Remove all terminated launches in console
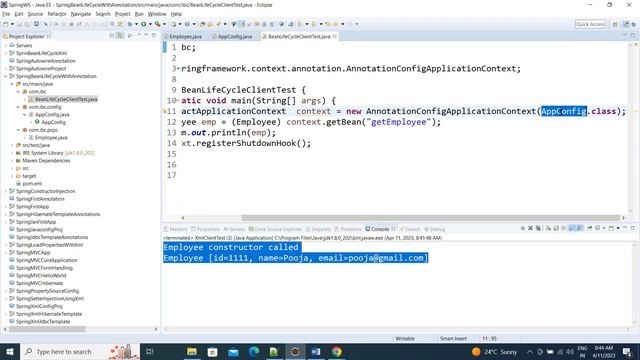The image size is (640, 360). (x=538, y=228)
